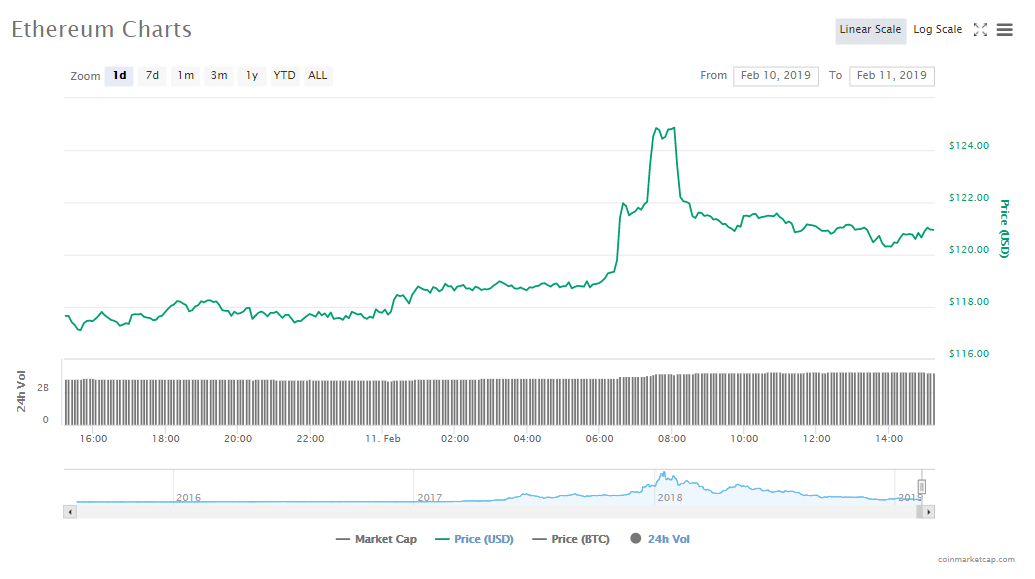
Task: Select the 1d zoom range
Action: pos(119,76)
